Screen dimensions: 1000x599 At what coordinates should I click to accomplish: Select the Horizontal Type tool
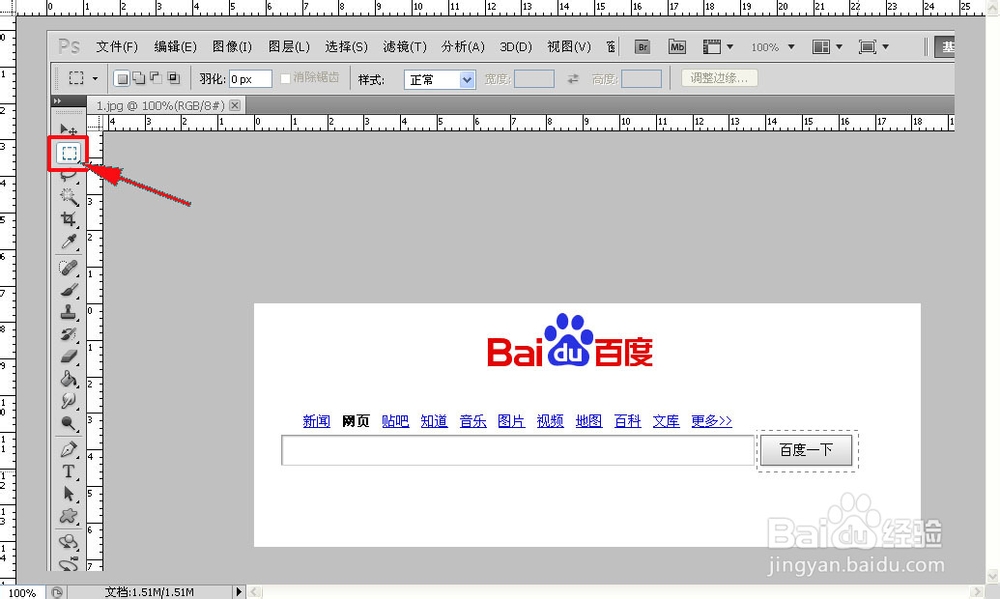tap(69, 472)
